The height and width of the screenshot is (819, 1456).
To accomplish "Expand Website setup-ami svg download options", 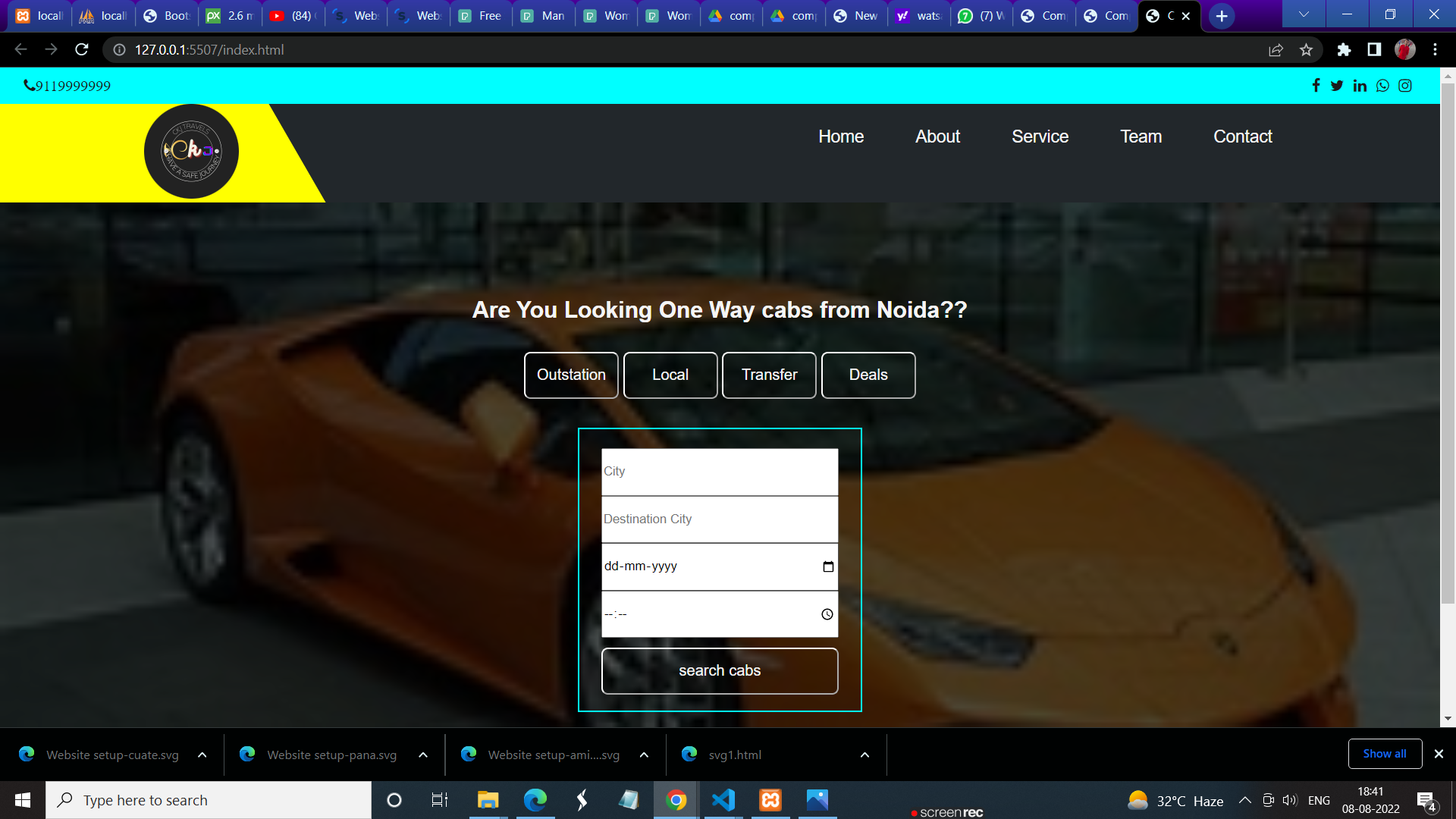I will tap(644, 755).
